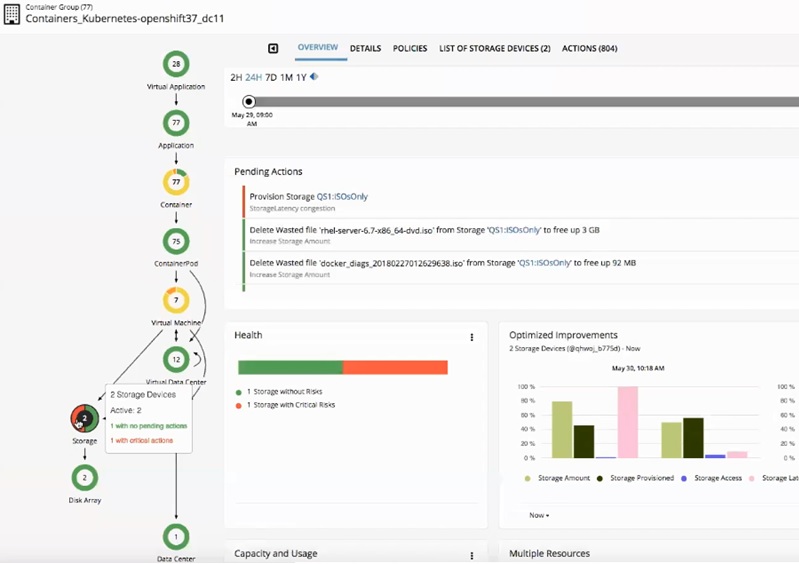The width and height of the screenshot is (799, 564).
Task: Select the Application supply chain node
Action: pyautogui.click(x=176, y=123)
